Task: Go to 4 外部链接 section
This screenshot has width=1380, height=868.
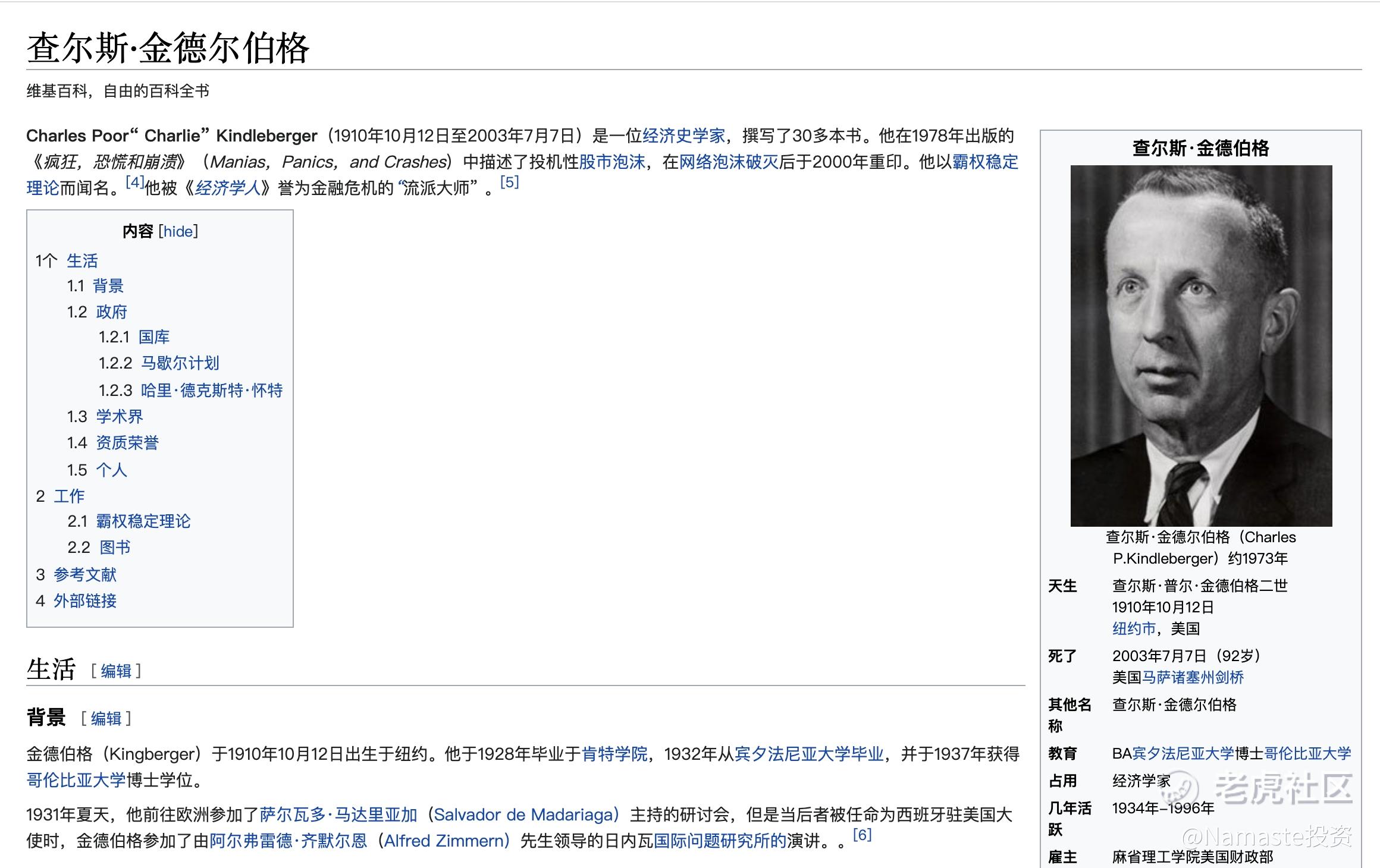Action: tap(85, 601)
